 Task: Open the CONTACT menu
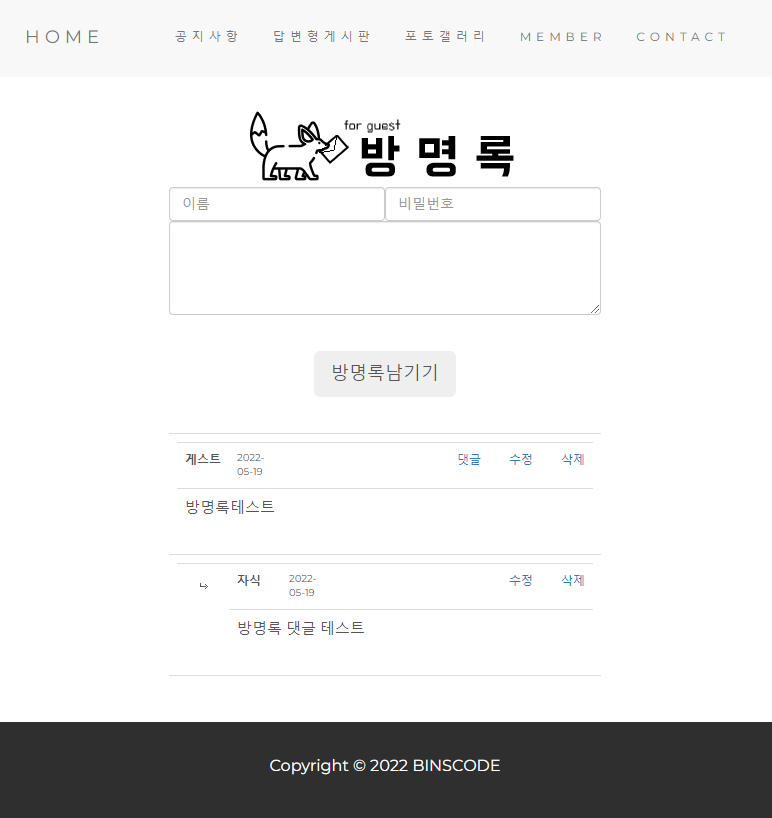(x=681, y=37)
